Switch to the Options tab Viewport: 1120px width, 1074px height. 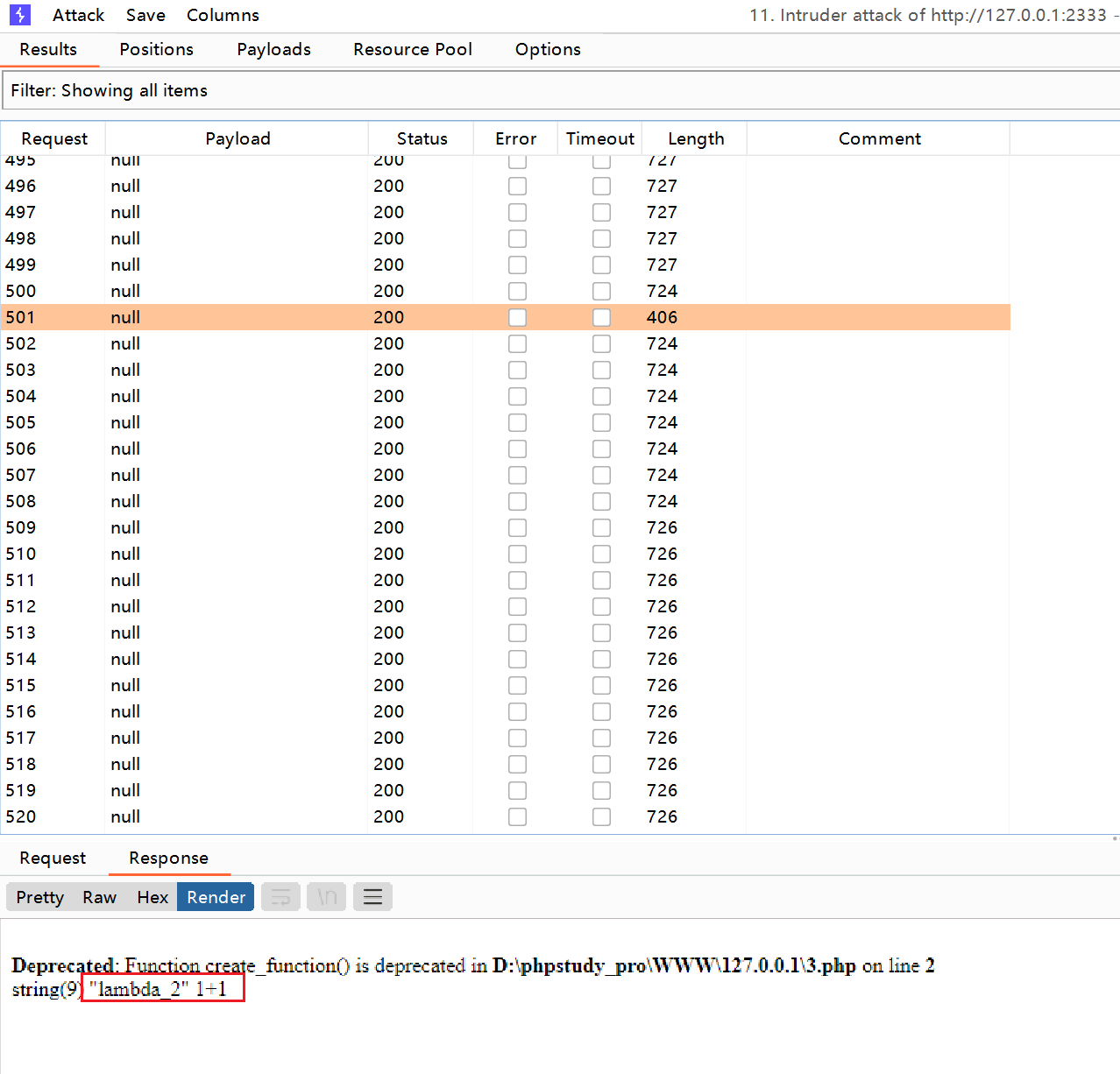[548, 49]
